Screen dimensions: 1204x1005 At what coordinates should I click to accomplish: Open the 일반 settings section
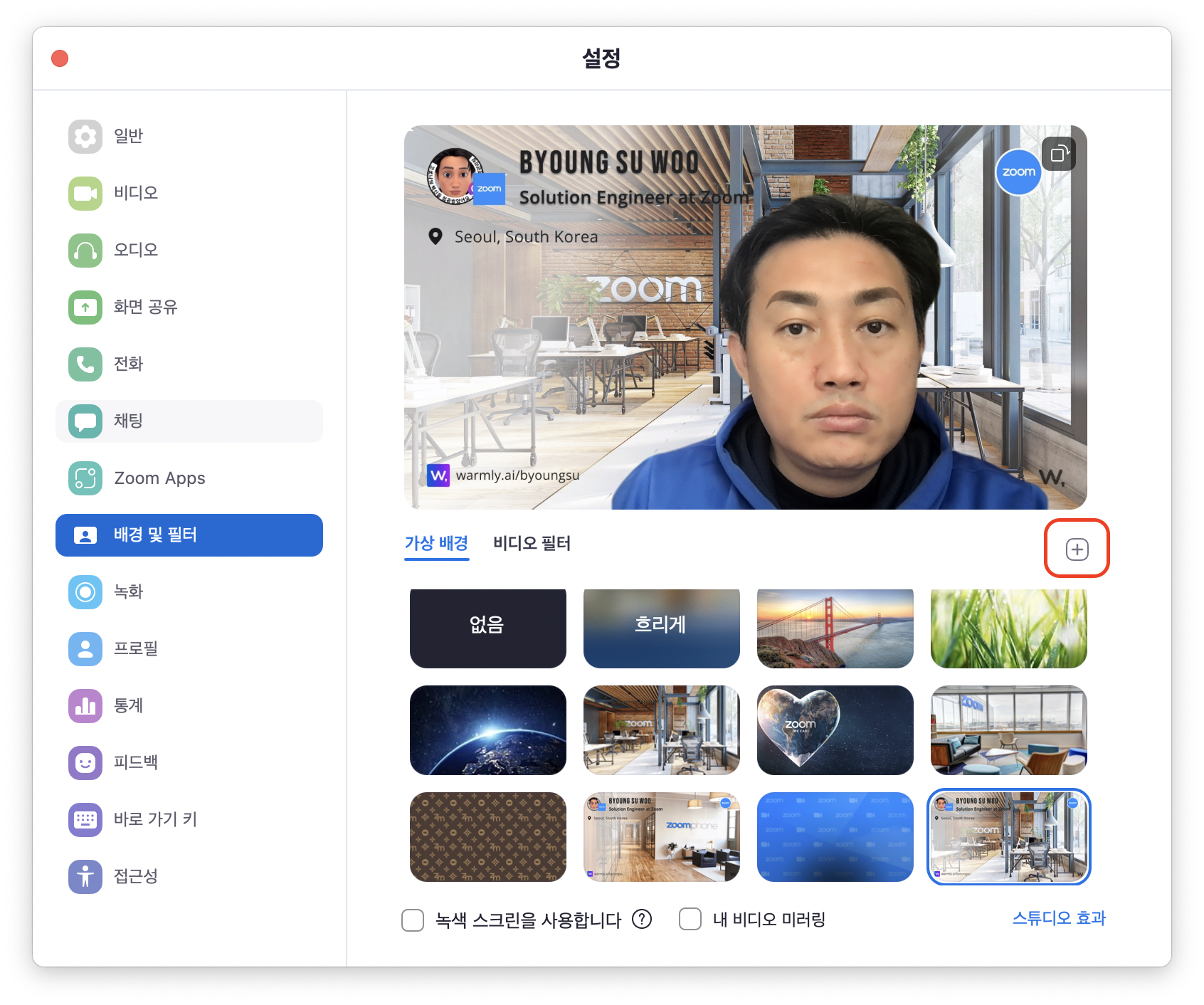(x=189, y=136)
